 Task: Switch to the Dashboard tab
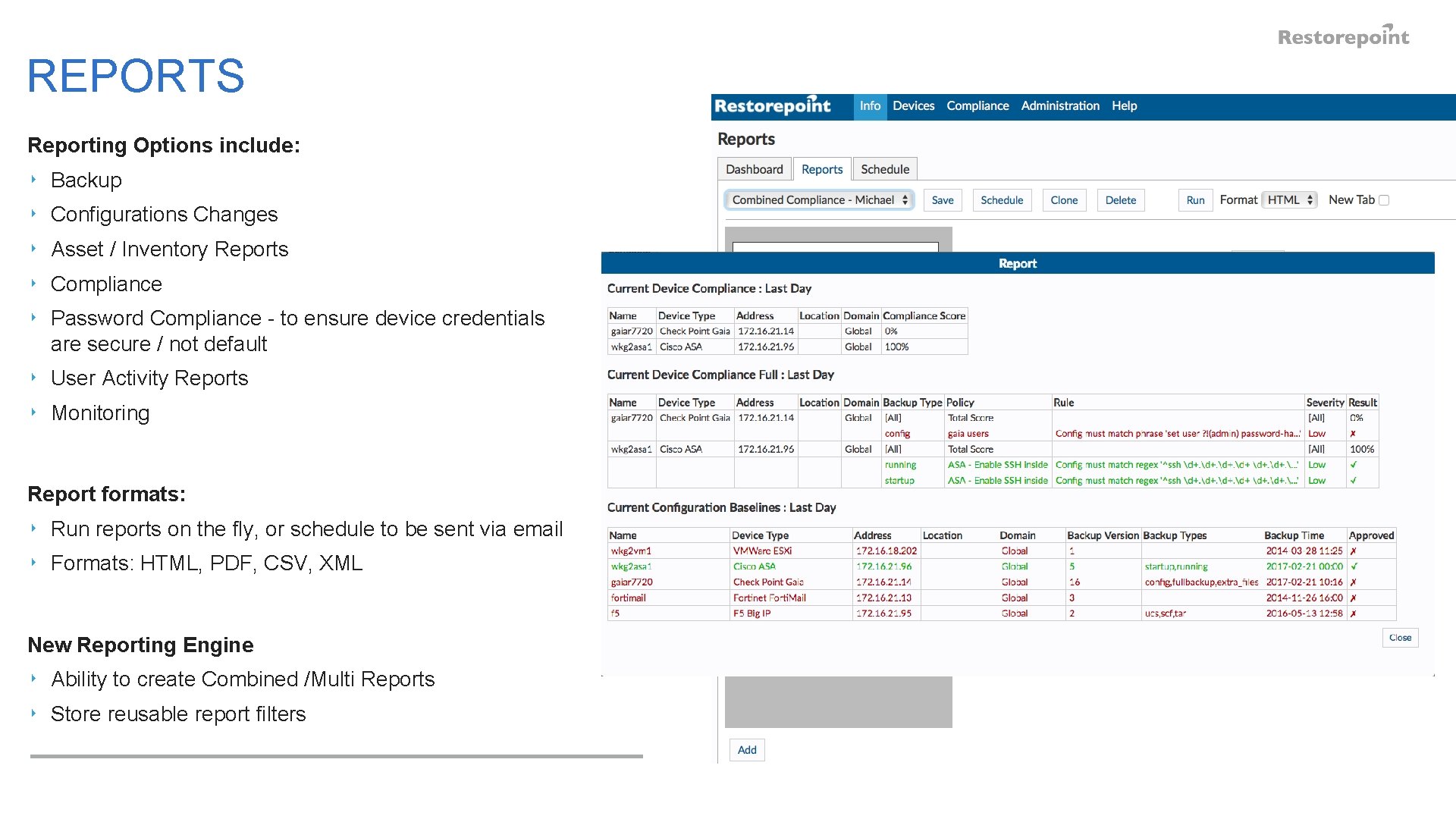(x=754, y=169)
